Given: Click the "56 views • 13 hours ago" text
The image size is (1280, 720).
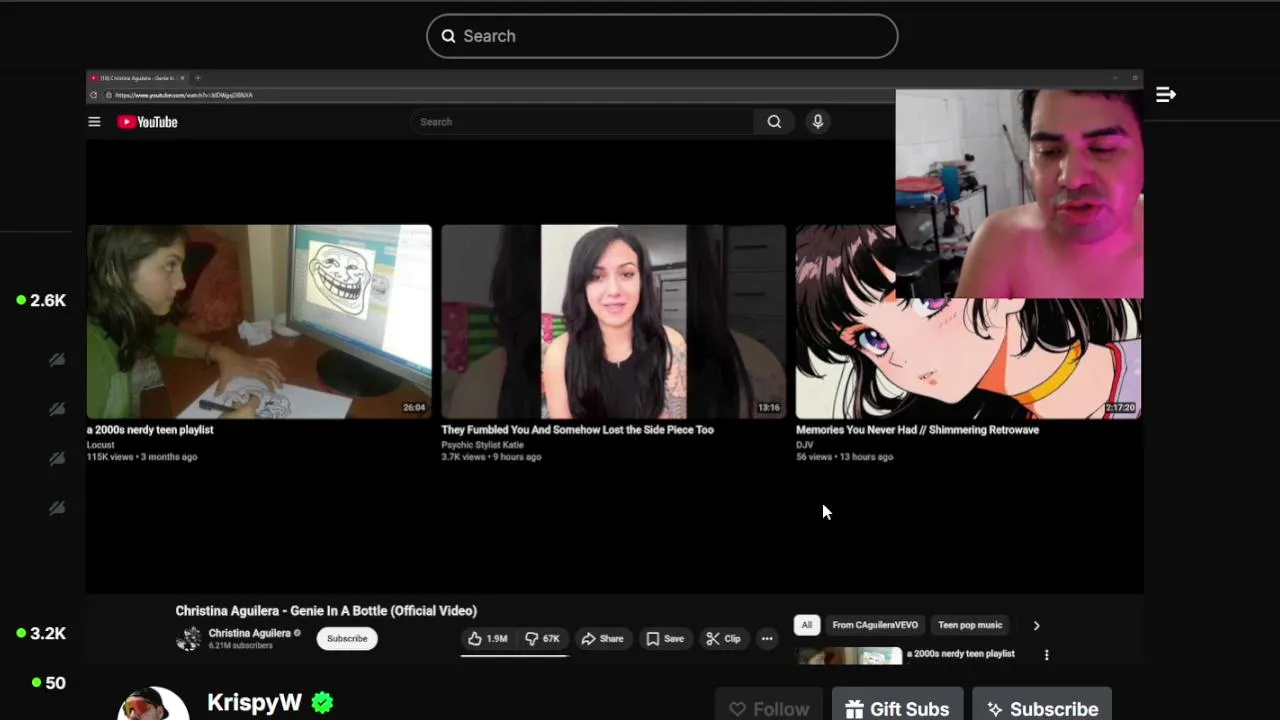Looking at the screenshot, I should pos(844,457).
